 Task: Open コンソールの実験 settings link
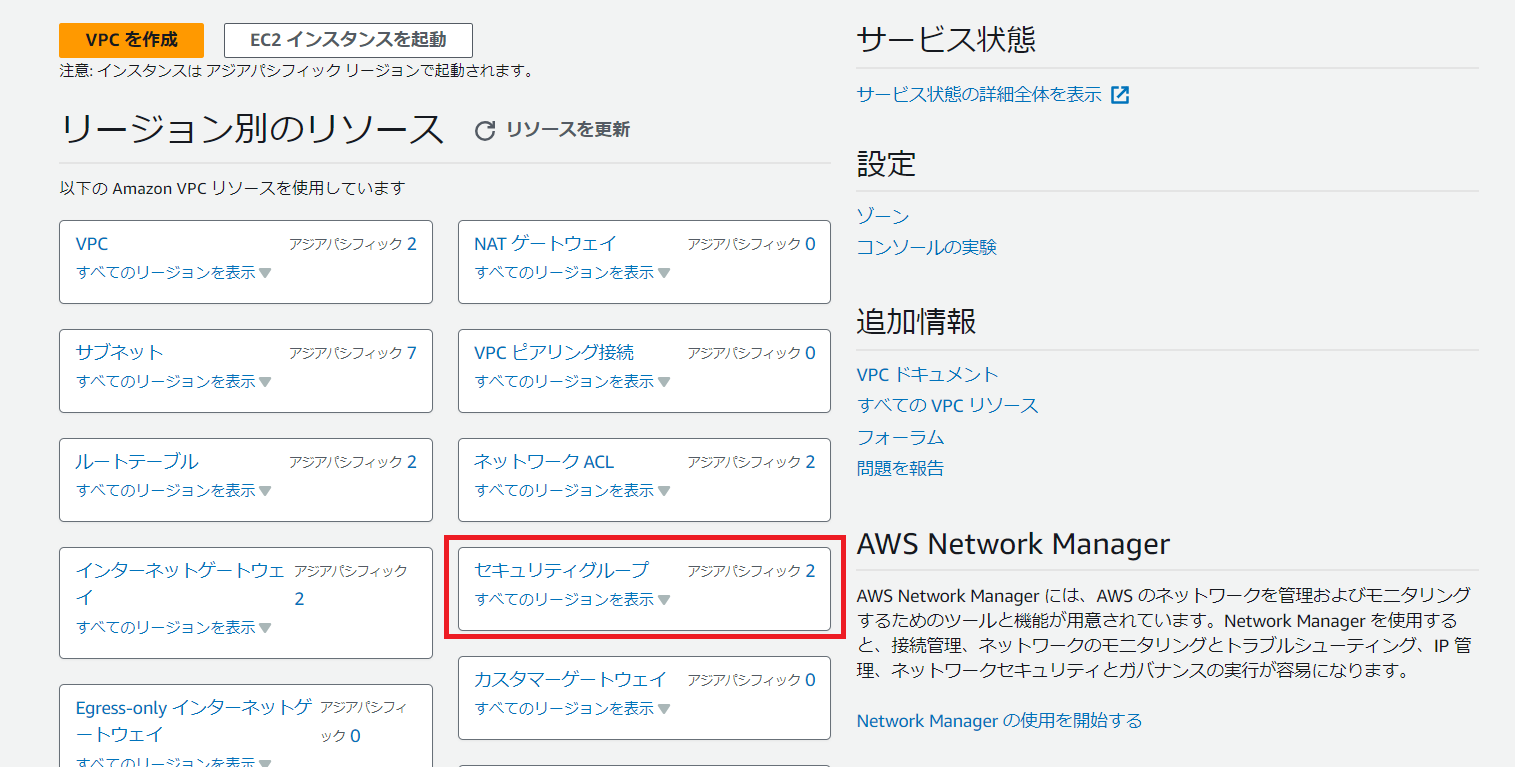[x=926, y=247]
